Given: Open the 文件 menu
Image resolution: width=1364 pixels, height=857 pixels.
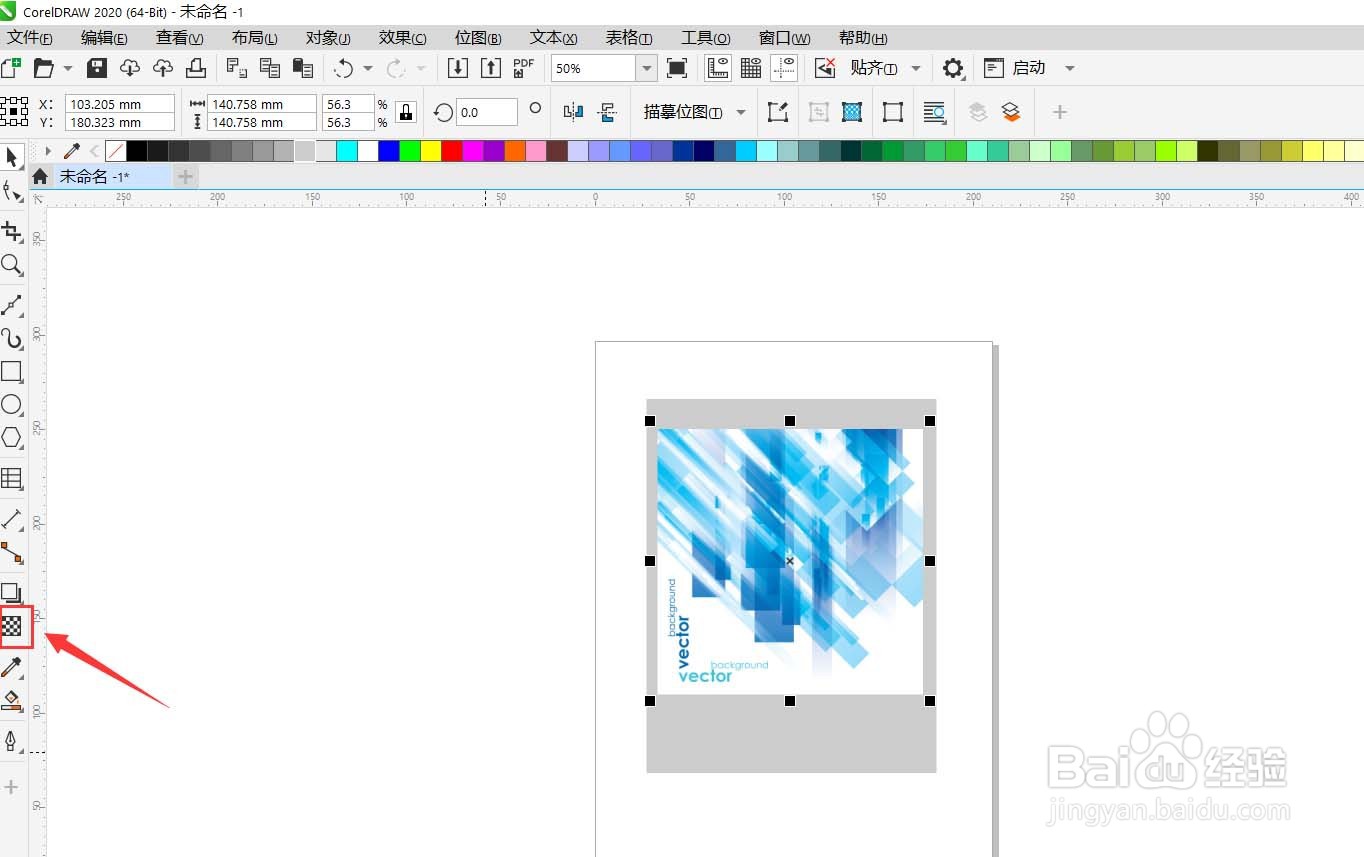Looking at the screenshot, I should pyautogui.click(x=30, y=38).
